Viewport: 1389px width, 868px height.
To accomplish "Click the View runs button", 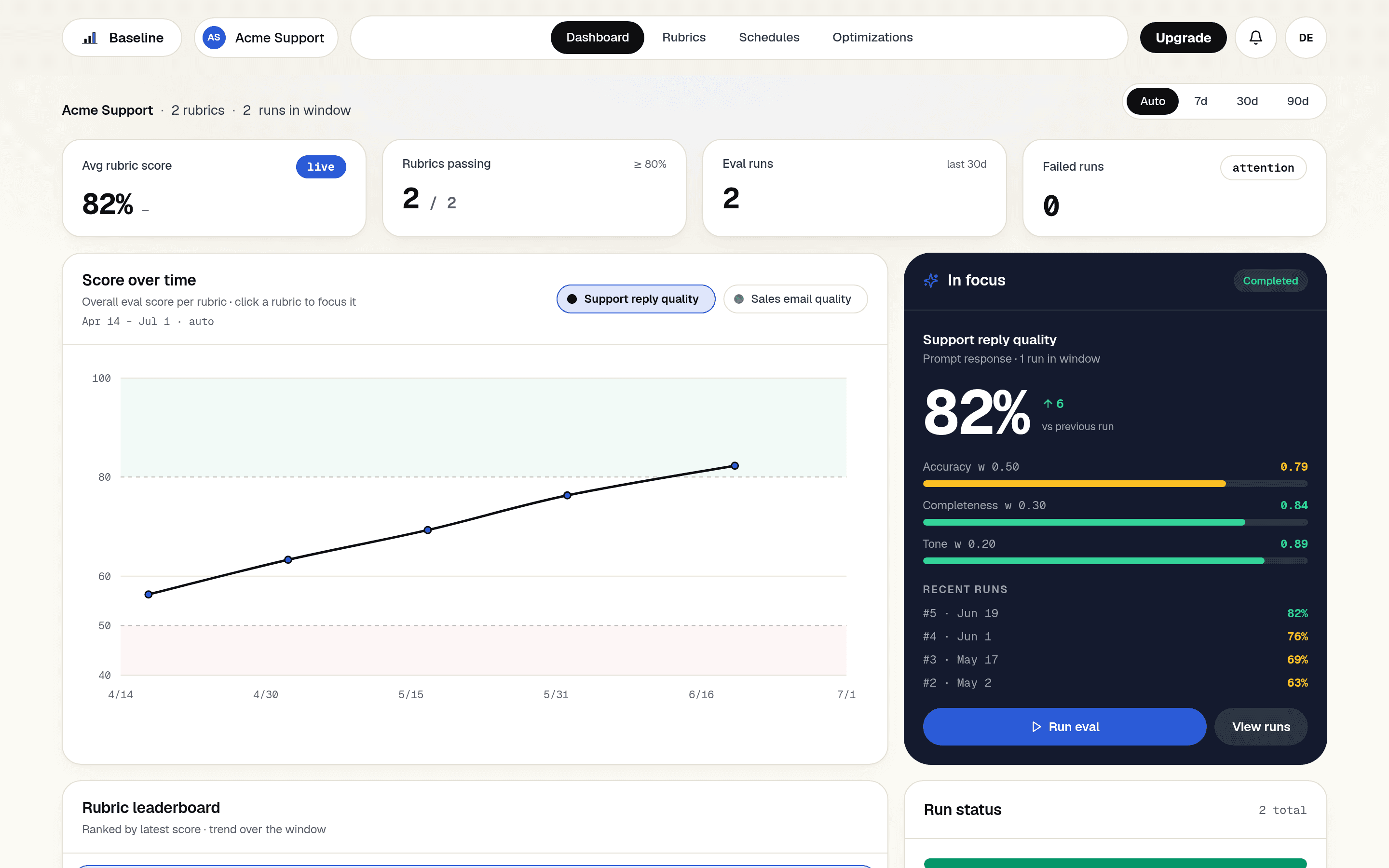I will pyautogui.click(x=1261, y=727).
